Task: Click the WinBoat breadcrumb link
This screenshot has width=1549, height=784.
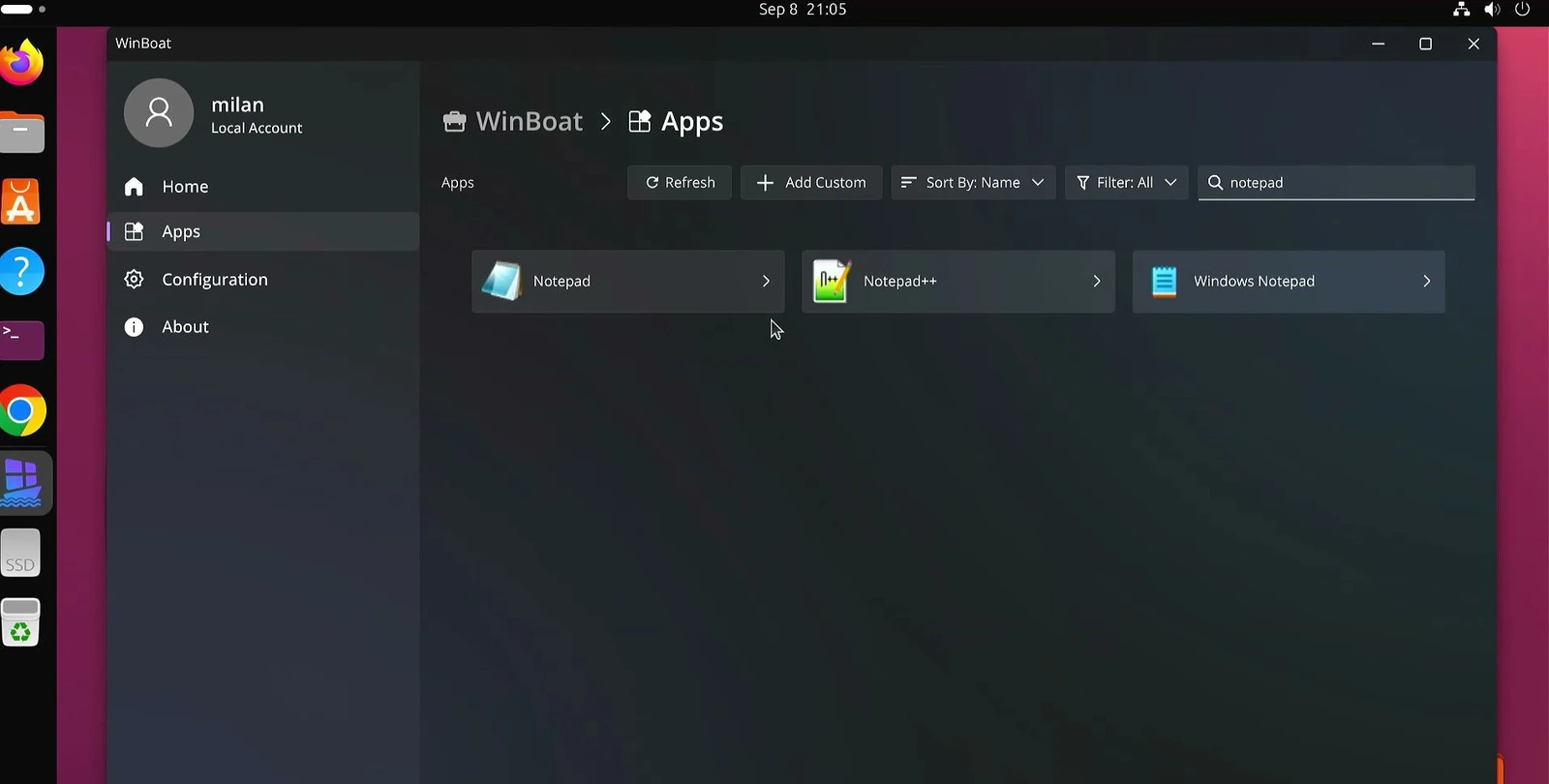Action: pos(529,122)
